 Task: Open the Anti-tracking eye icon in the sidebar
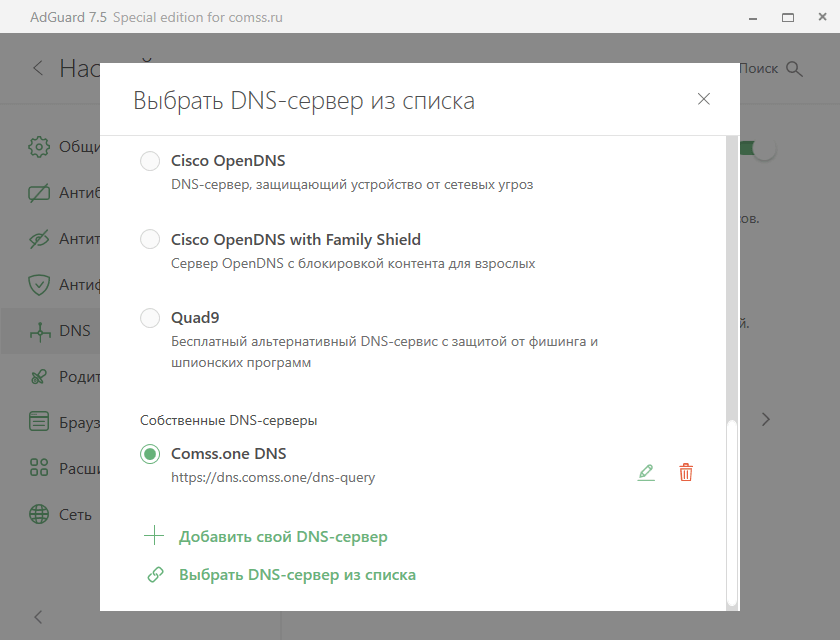click(39, 239)
